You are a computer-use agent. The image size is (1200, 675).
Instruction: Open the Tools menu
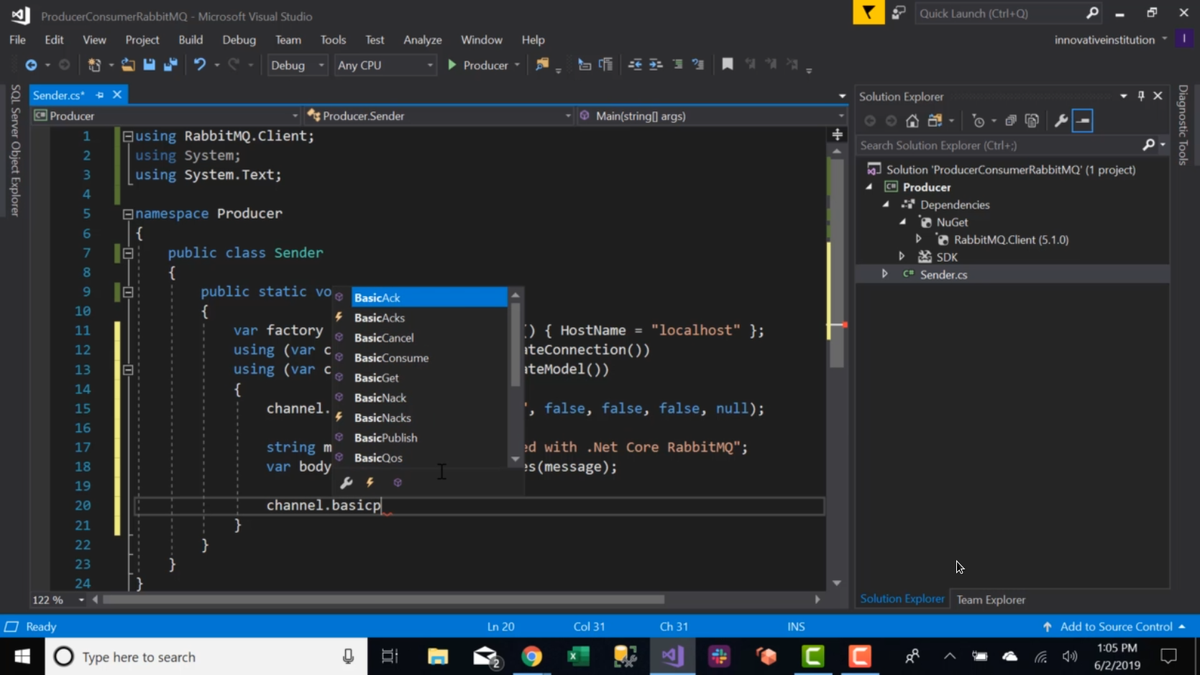333,40
